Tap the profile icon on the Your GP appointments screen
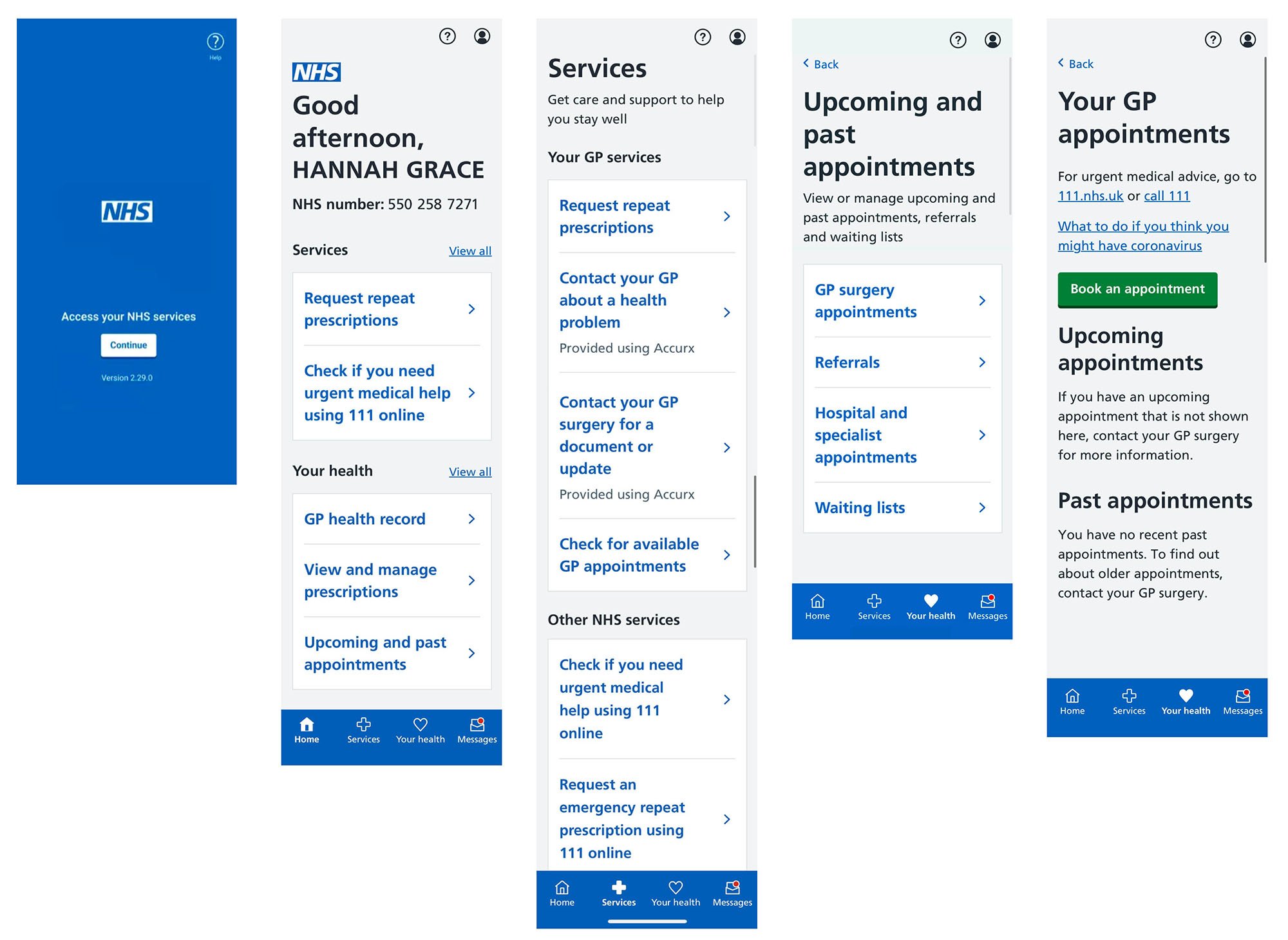 point(1247,40)
